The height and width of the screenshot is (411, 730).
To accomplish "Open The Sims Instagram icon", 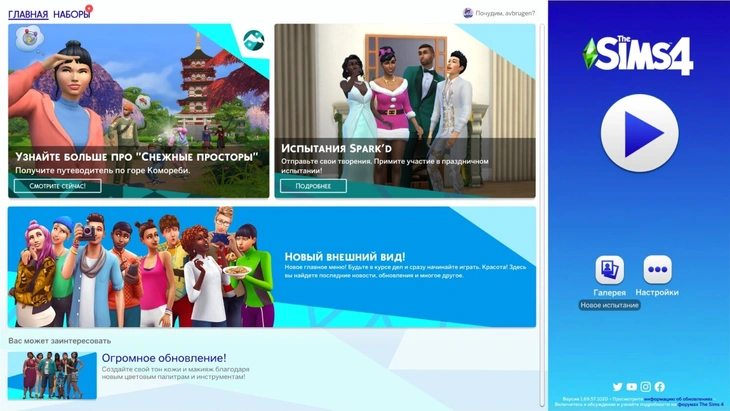I will [x=645, y=387].
